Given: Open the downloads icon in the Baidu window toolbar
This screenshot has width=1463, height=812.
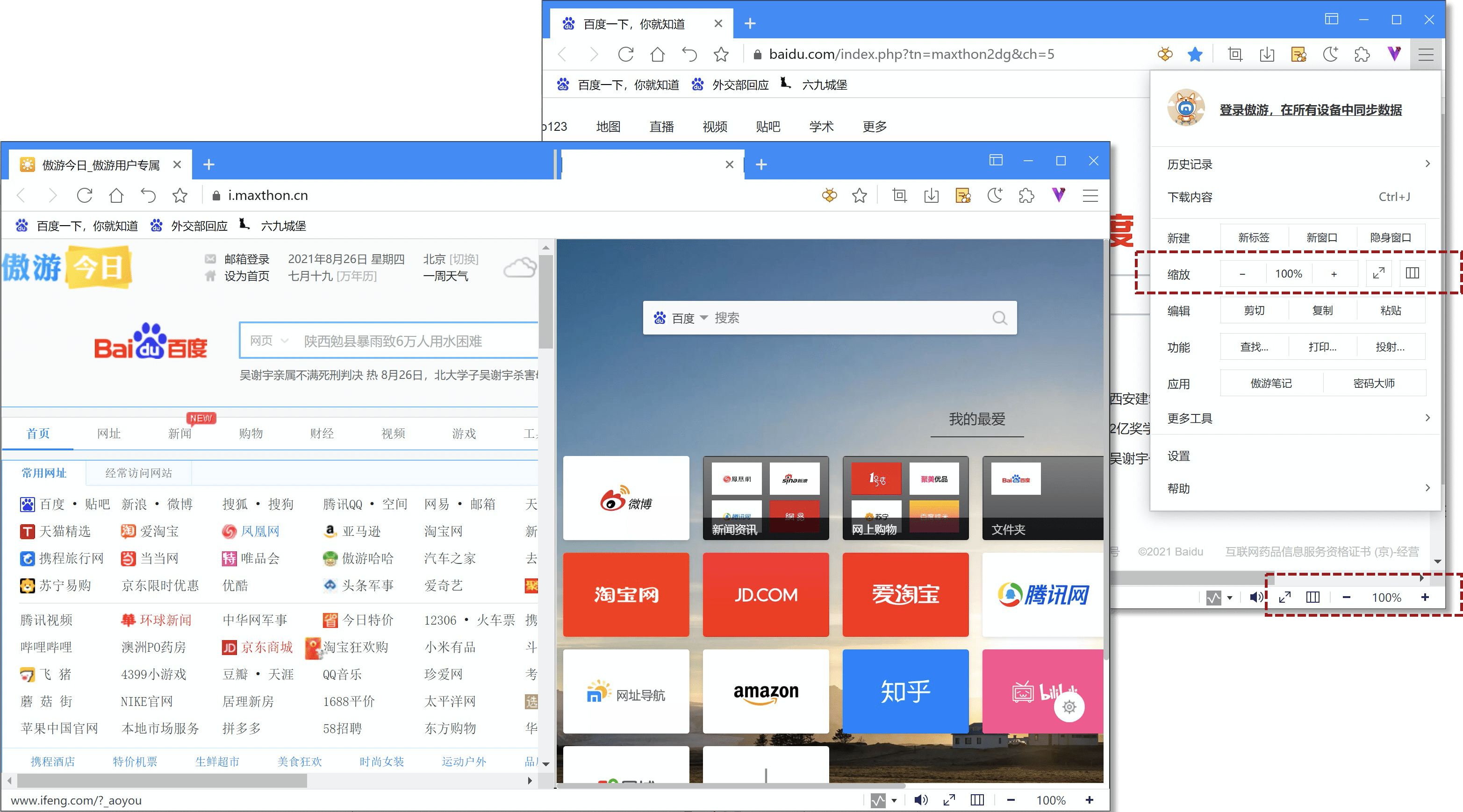Looking at the screenshot, I should click(x=1267, y=55).
